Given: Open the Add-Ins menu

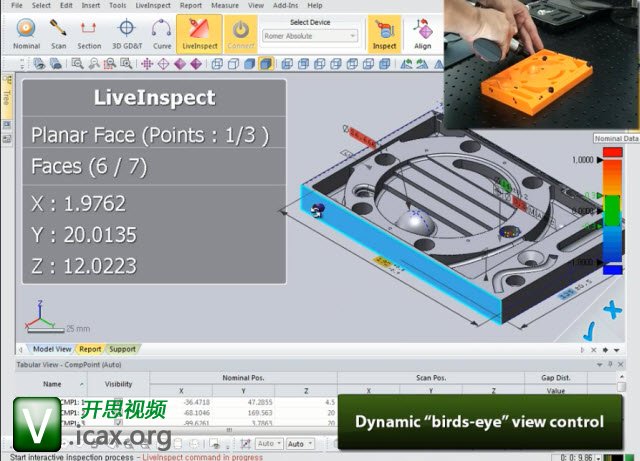Looking at the screenshot, I should click(285, 5).
